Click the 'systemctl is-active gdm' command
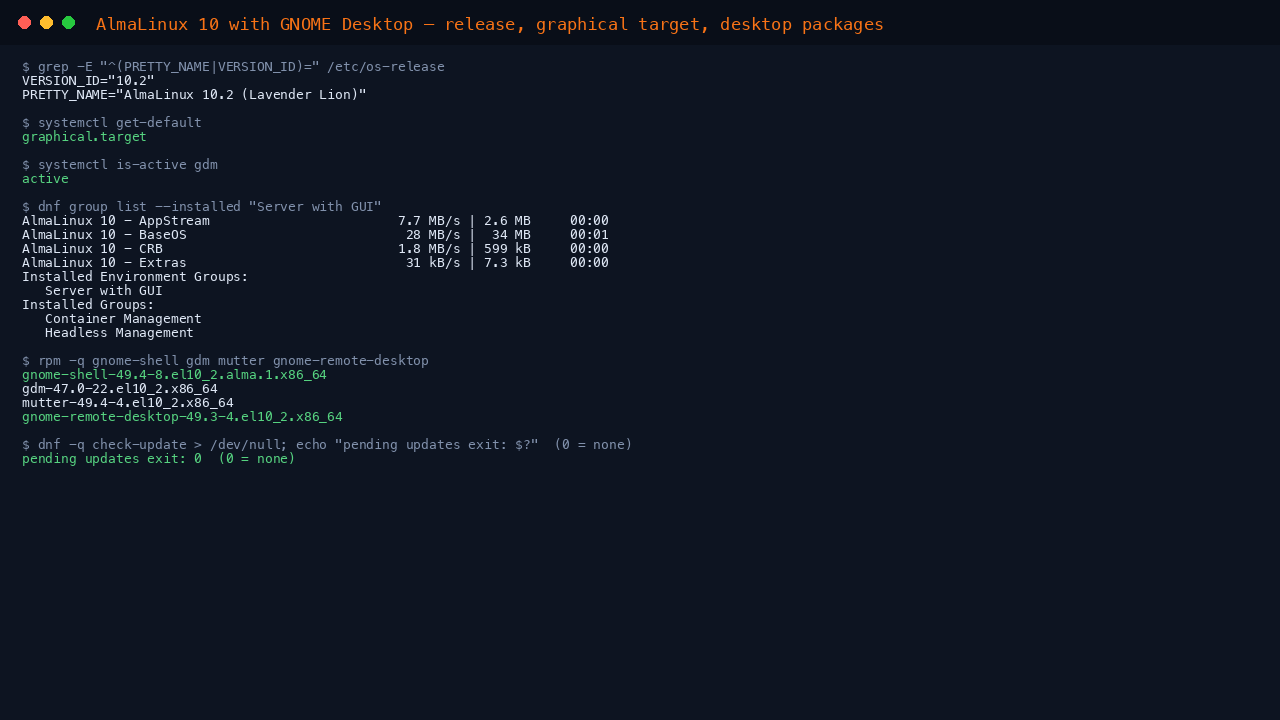Viewport: 1280px width, 720px height. (x=120, y=165)
